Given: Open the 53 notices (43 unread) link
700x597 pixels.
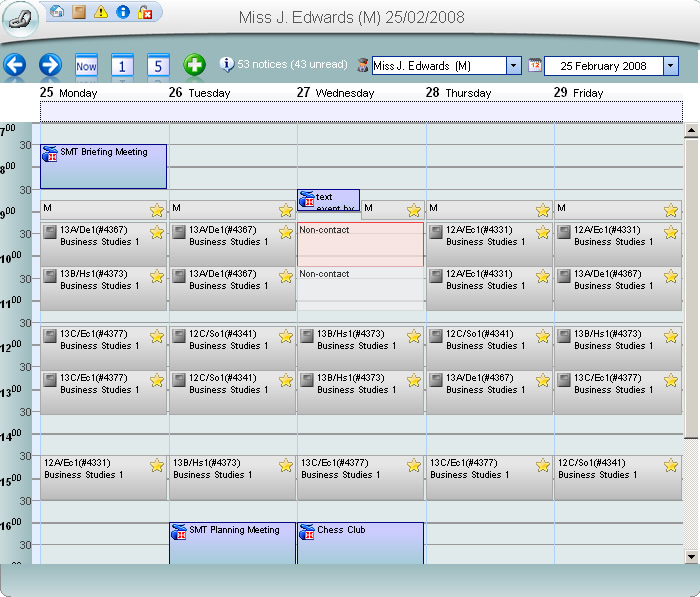Looking at the screenshot, I should tap(289, 65).
